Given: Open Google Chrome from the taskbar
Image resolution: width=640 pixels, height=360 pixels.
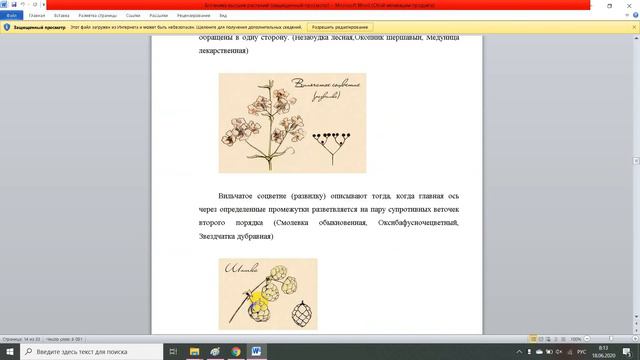Looking at the screenshot, I should [236, 351].
